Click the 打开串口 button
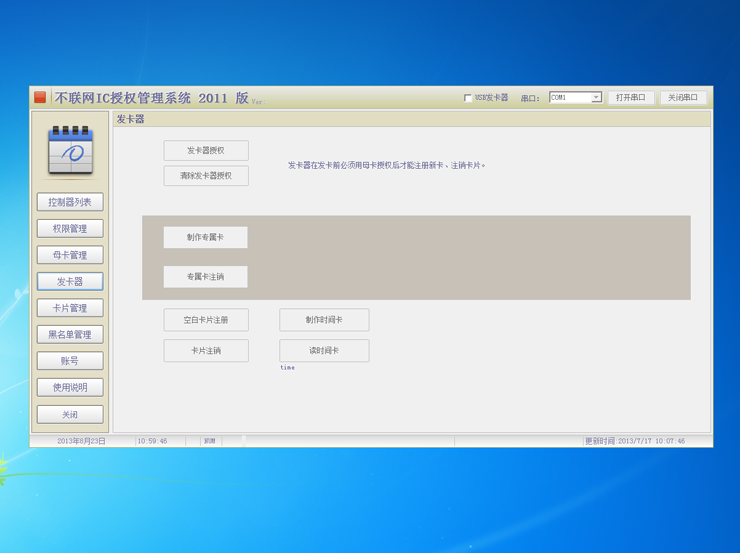Image resolution: width=740 pixels, height=553 pixels. pos(631,97)
